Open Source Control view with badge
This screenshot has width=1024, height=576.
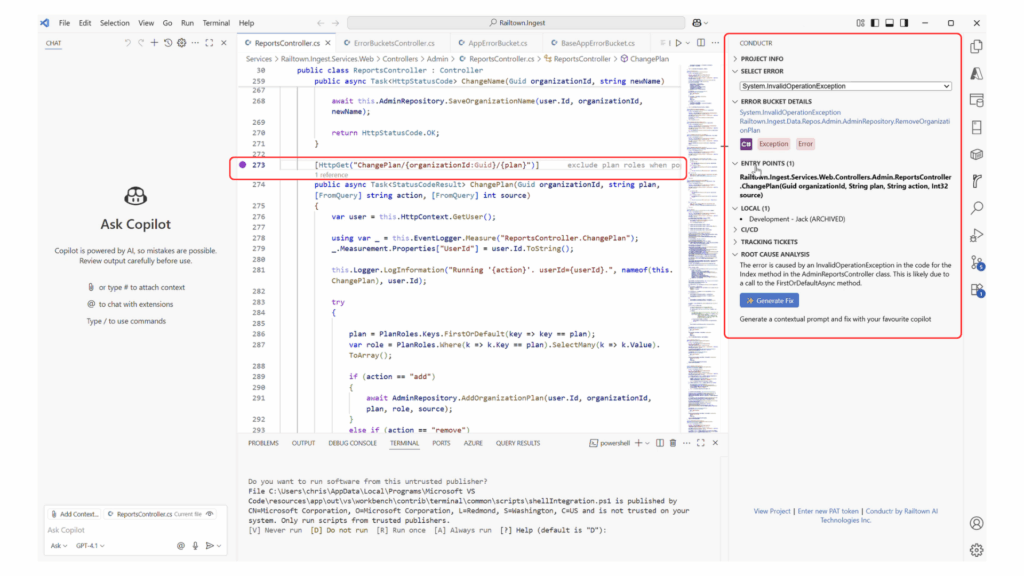coord(977,262)
